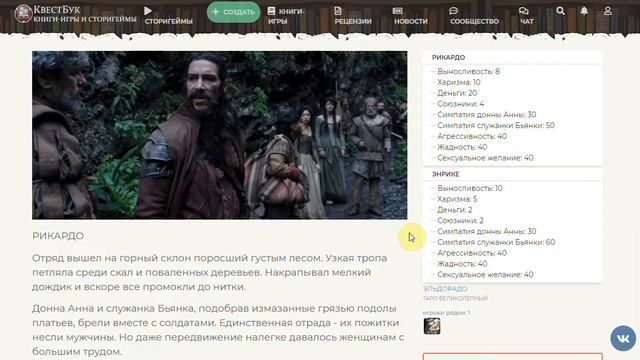This screenshot has height=360, width=640.
Task: Open notifications bell icon
Action: [x=584, y=11]
